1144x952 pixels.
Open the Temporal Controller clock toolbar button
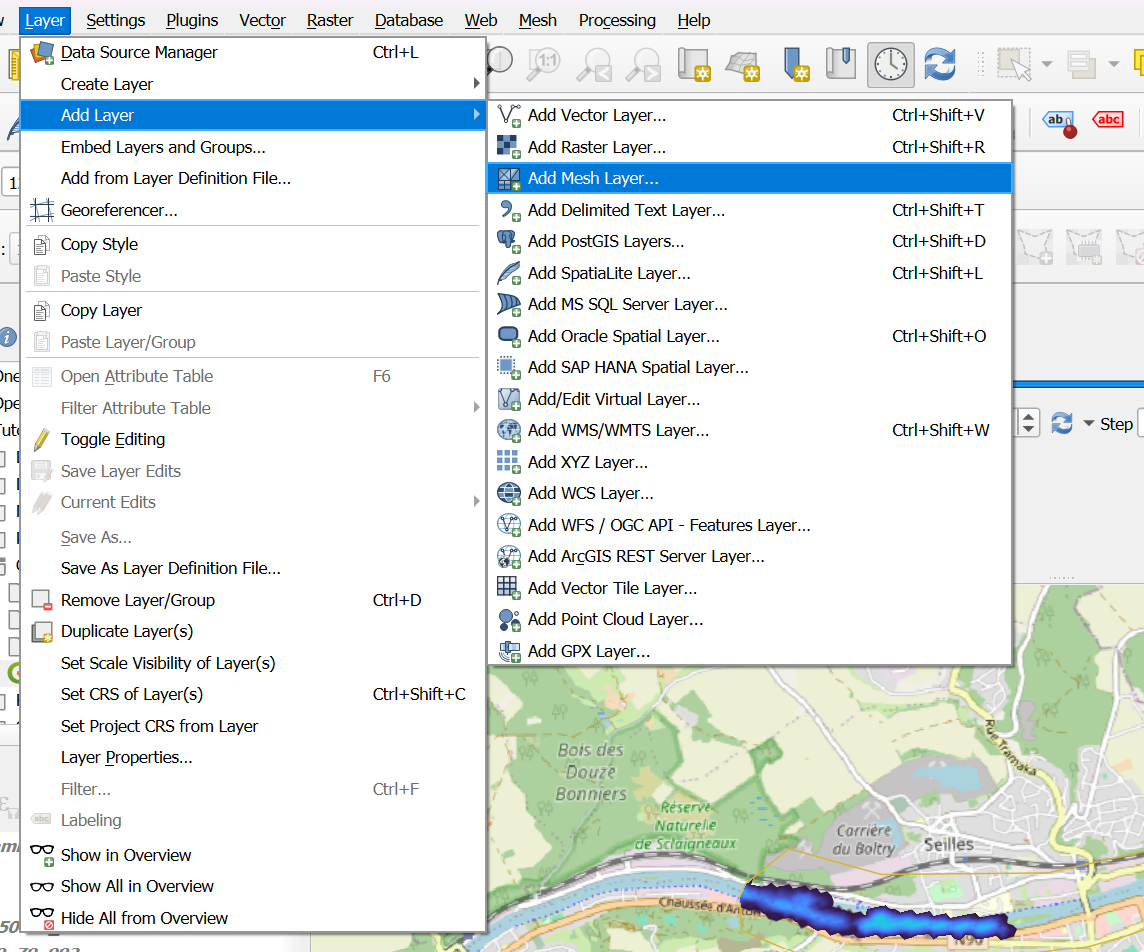point(890,64)
